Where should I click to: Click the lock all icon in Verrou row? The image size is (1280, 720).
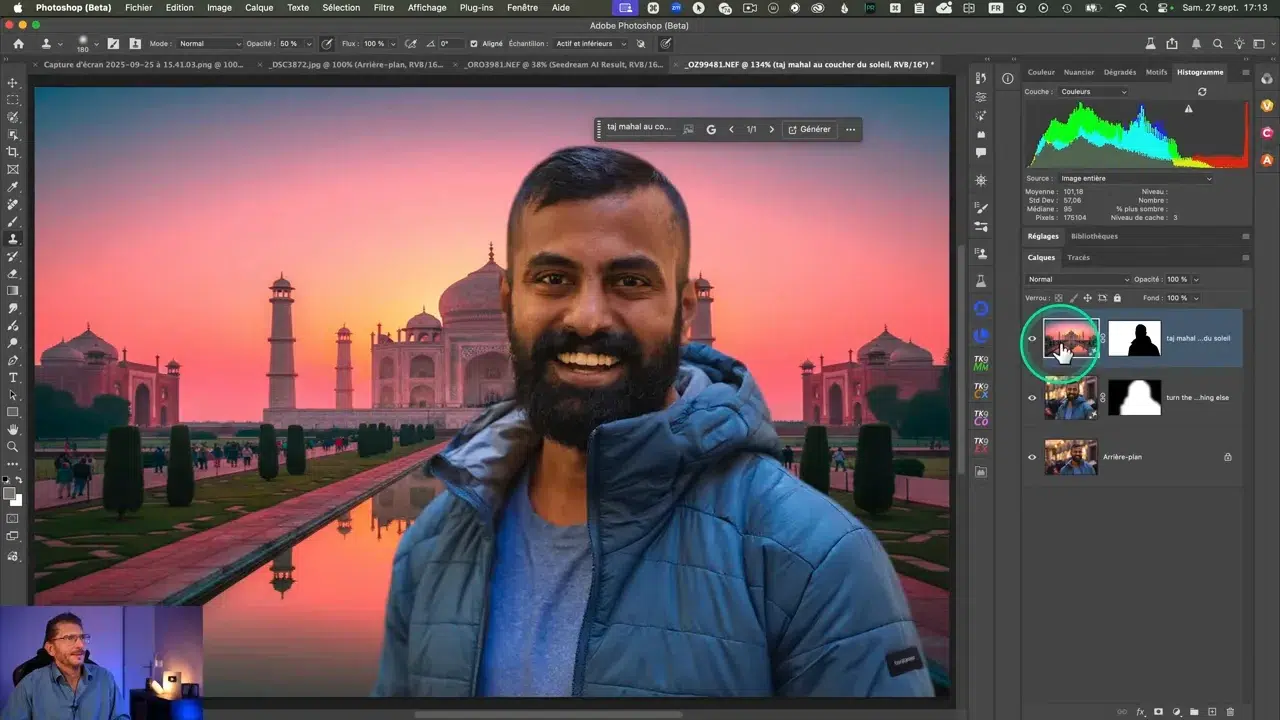tap(1117, 298)
